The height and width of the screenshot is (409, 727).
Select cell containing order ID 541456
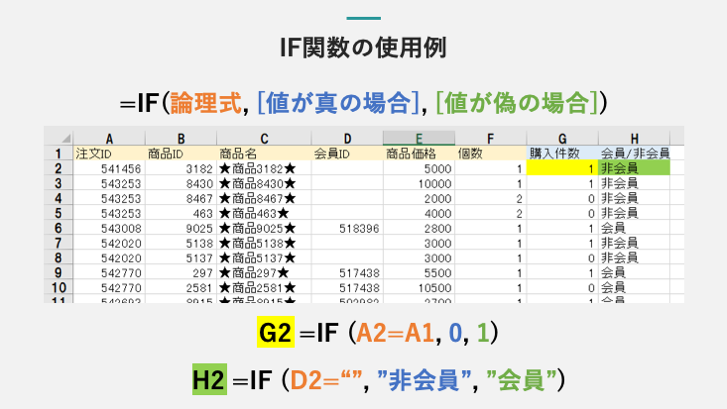coord(109,169)
